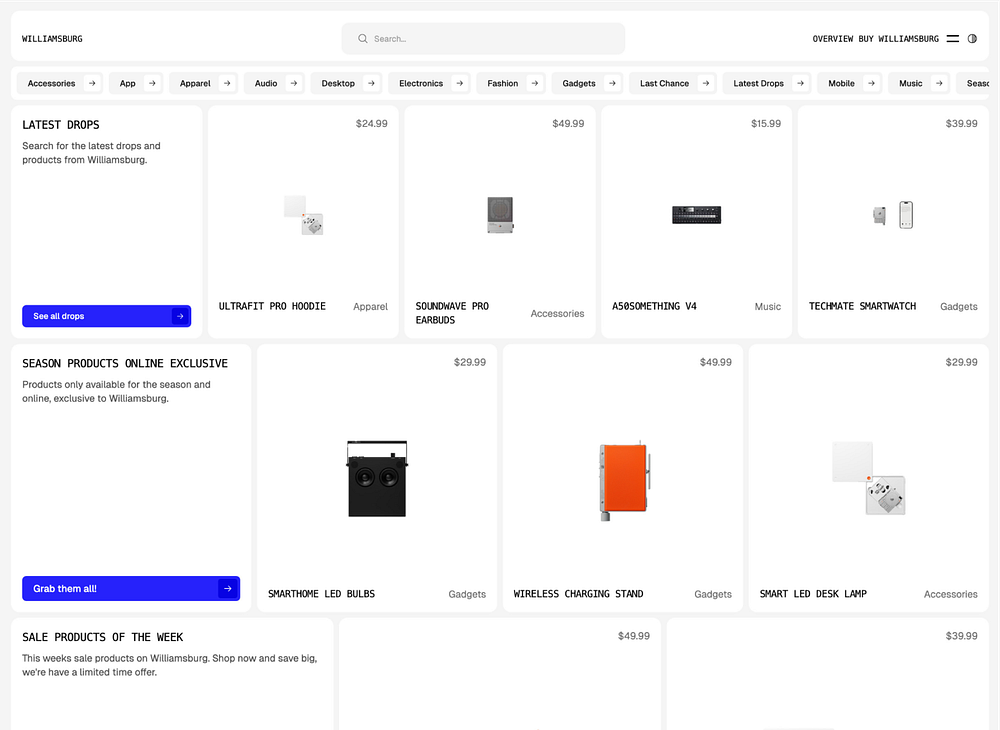Toggle the dark/light theme contrast icon
The height and width of the screenshot is (730, 1000).
[x=972, y=39]
